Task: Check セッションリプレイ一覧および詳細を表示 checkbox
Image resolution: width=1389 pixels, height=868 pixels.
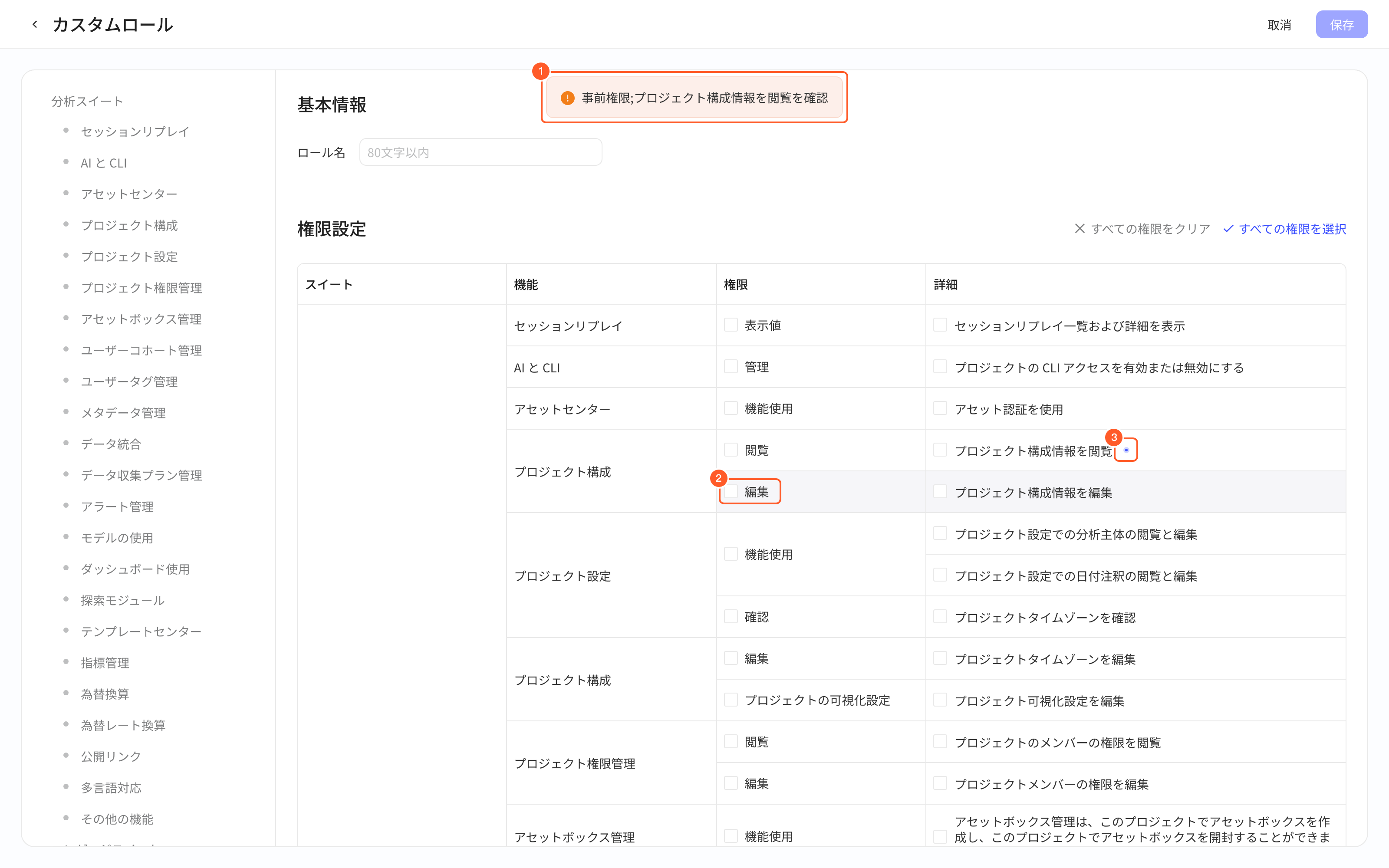Action: [940, 325]
